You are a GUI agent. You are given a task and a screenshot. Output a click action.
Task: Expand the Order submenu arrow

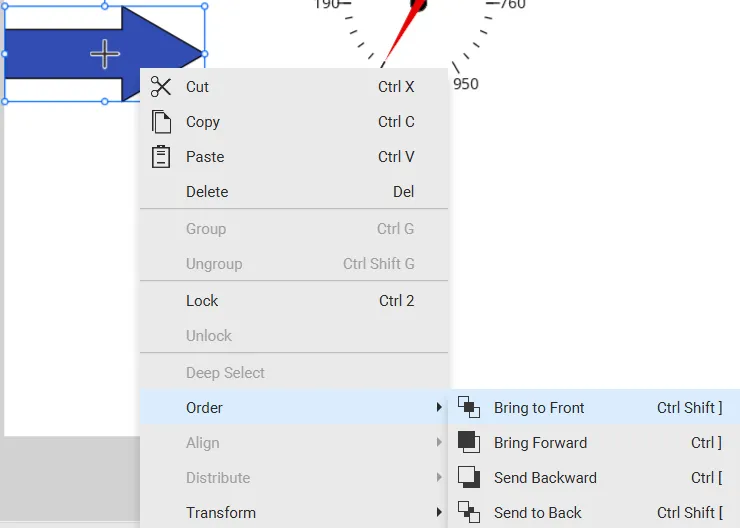(x=439, y=408)
